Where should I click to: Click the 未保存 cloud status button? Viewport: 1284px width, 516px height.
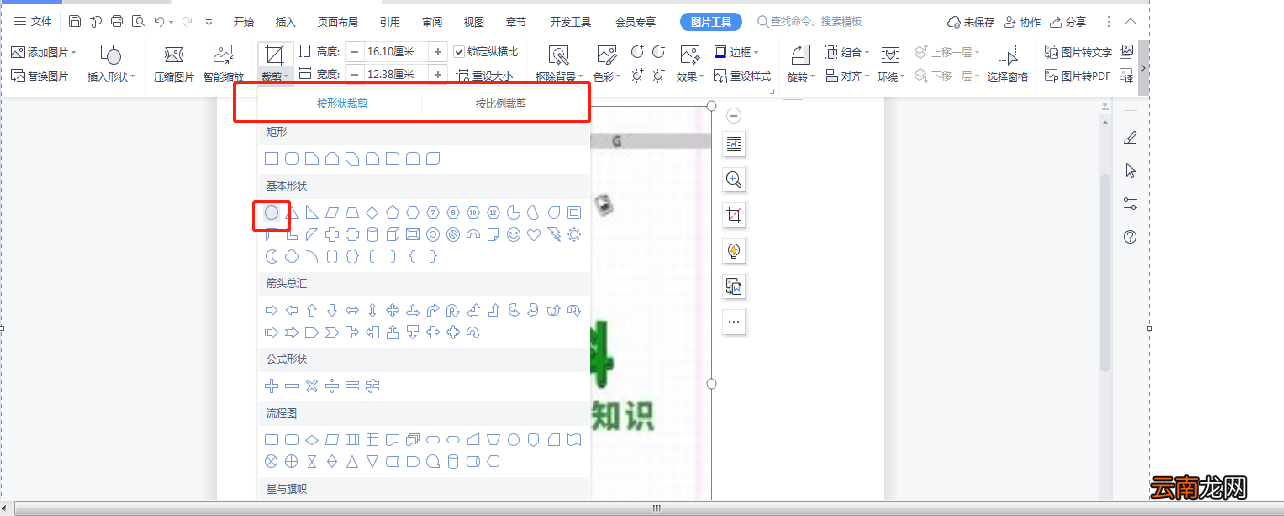tap(970, 21)
